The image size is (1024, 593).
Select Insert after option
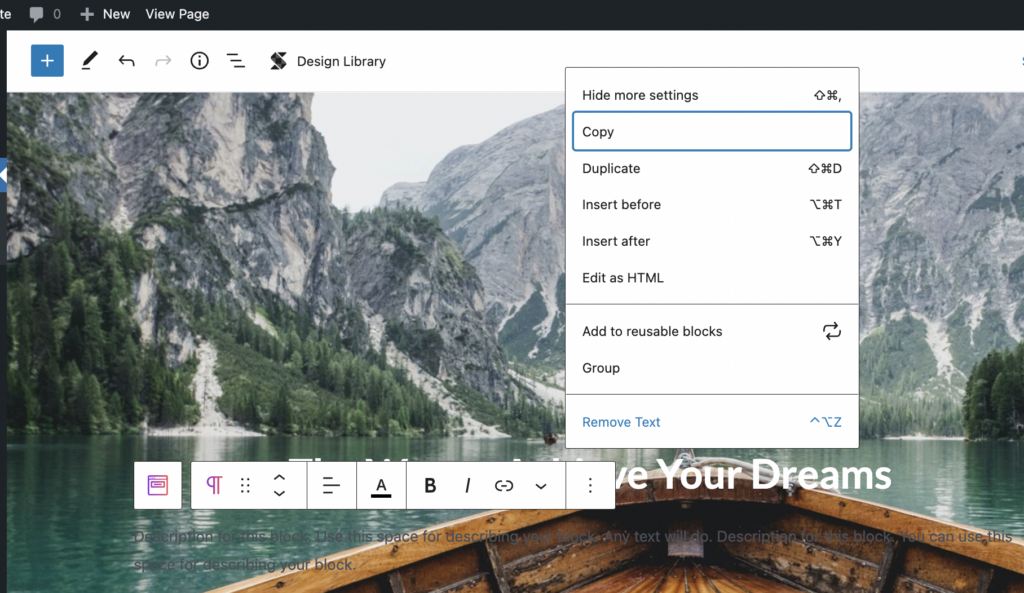[712, 241]
